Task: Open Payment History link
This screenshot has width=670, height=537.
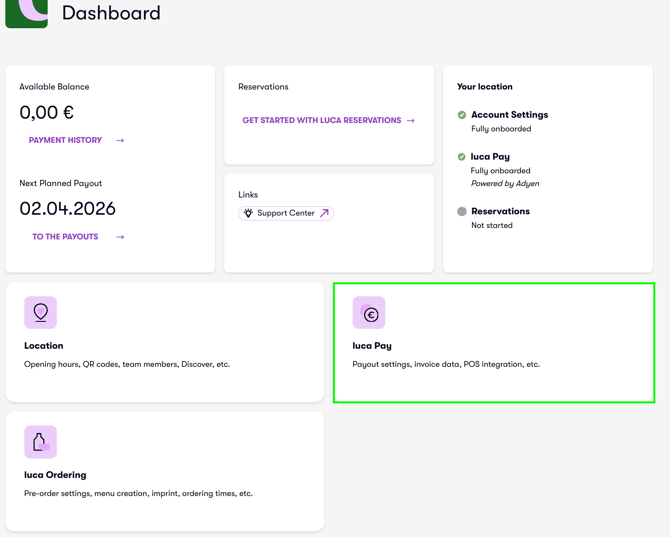Action: (66, 141)
